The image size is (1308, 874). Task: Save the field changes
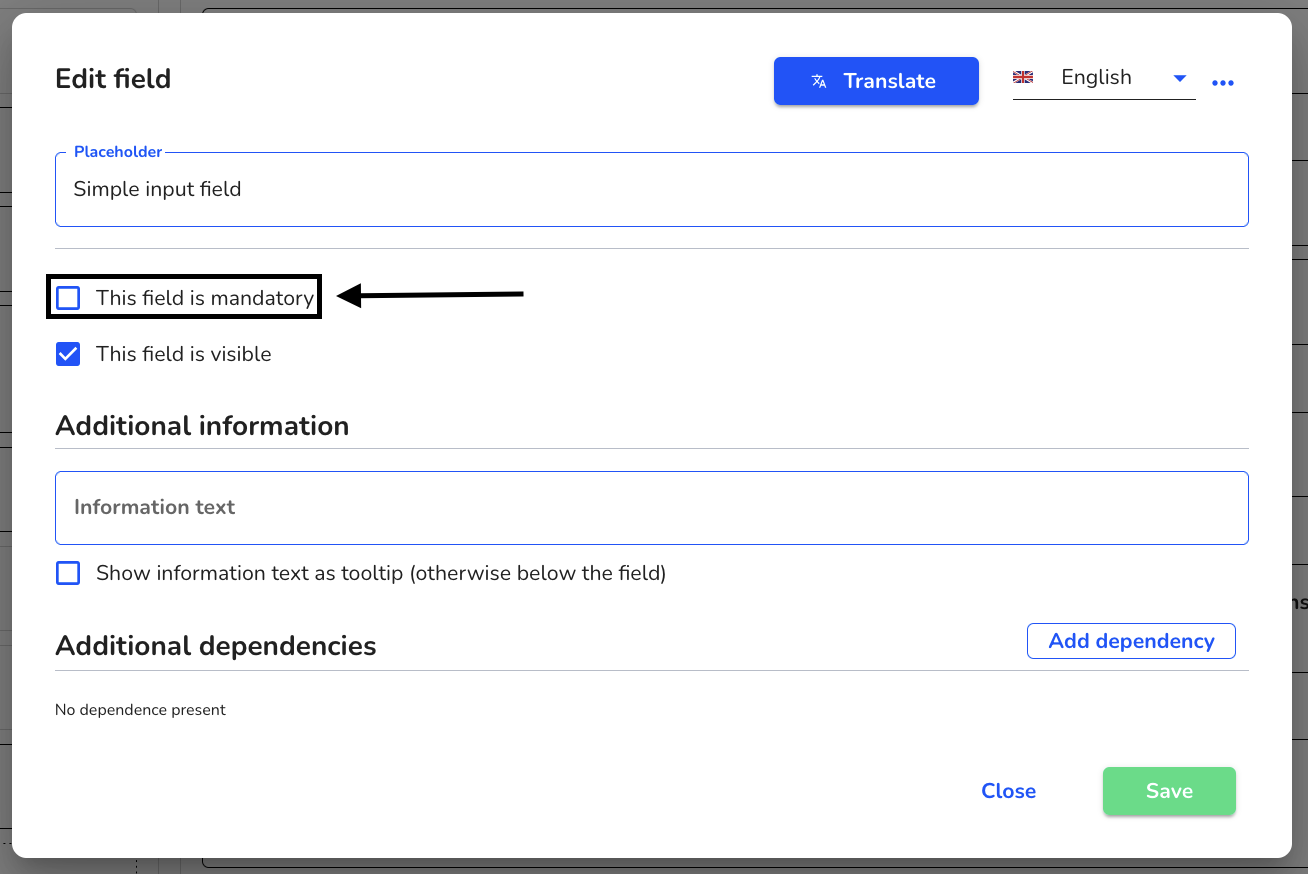click(1169, 791)
